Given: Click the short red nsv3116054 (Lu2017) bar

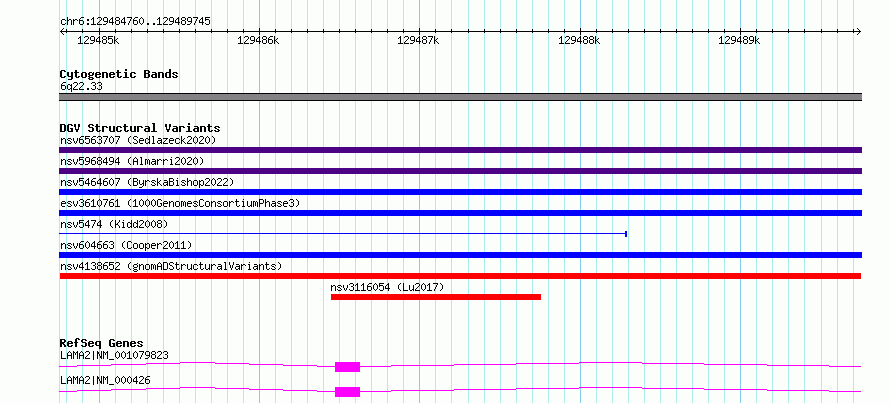Looking at the screenshot, I should pyautogui.click(x=436, y=297).
